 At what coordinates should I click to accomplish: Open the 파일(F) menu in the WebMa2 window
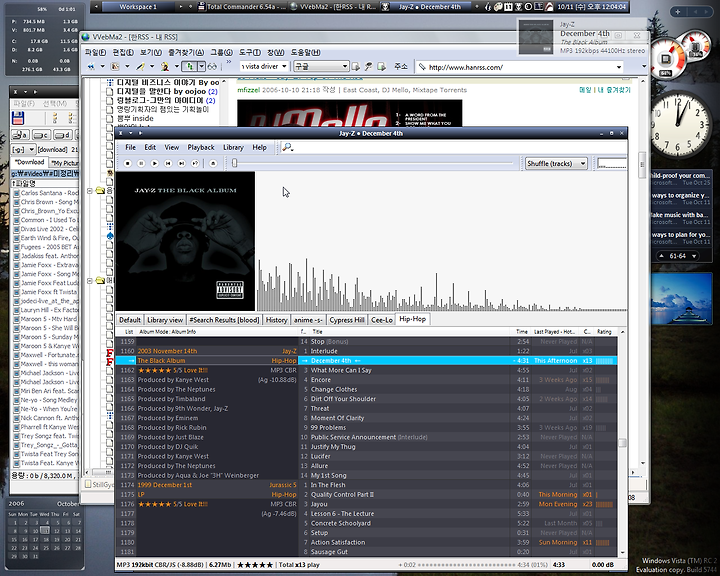pyautogui.click(x=95, y=53)
